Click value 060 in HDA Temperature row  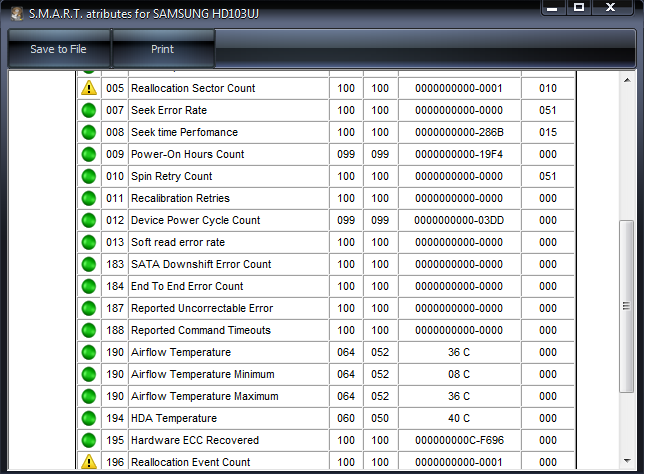[346, 418]
